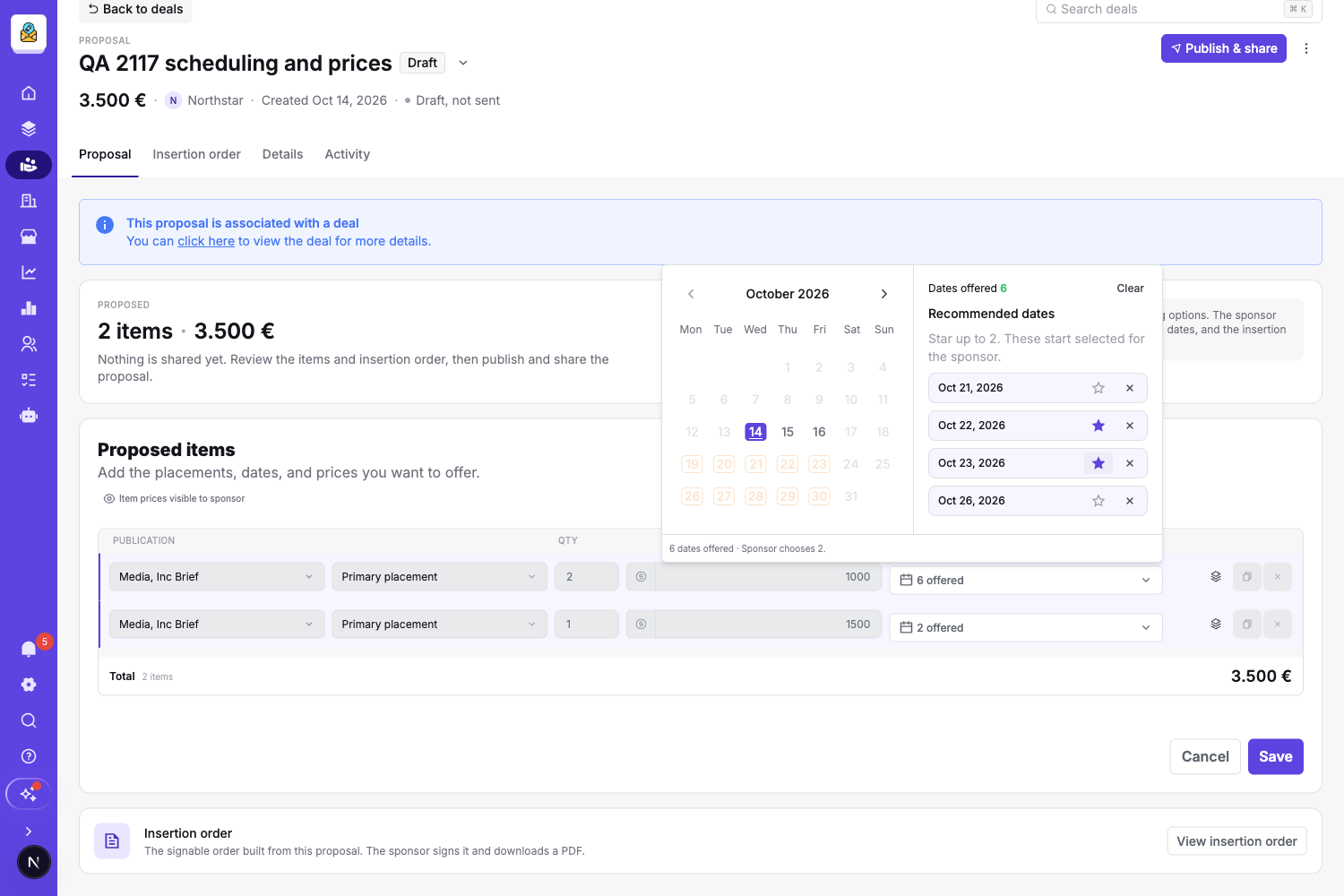
Task: Open the two-people users icon in the sidebar
Action: coord(29,344)
